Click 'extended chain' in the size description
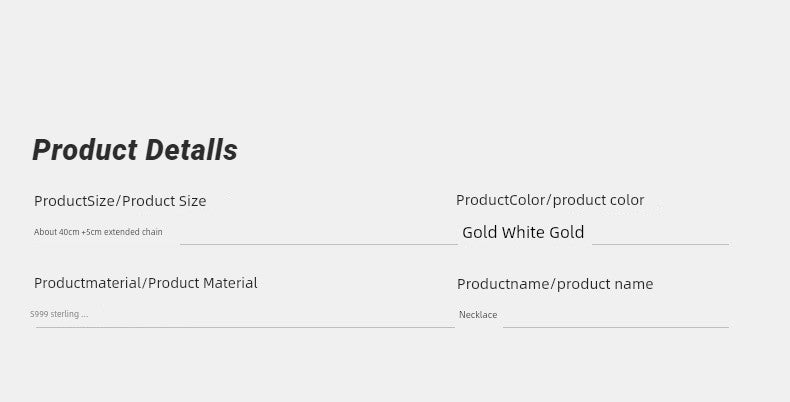 pos(133,232)
